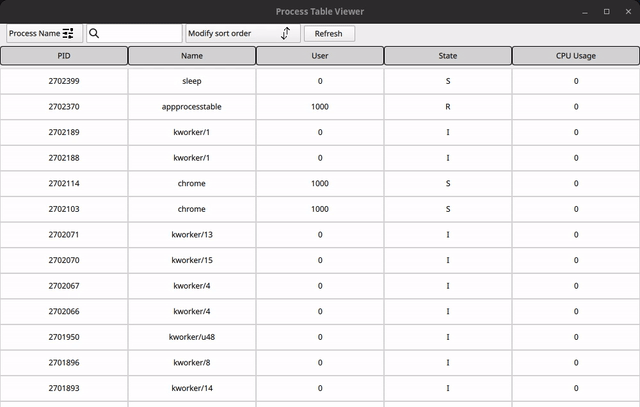Viewport: 640px width, 407px height.
Task: Focus the search text field
Action: 140,34
